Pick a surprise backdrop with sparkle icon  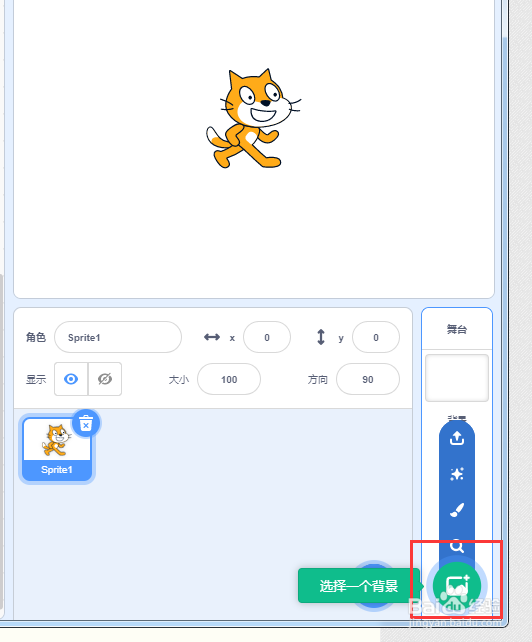(457, 474)
